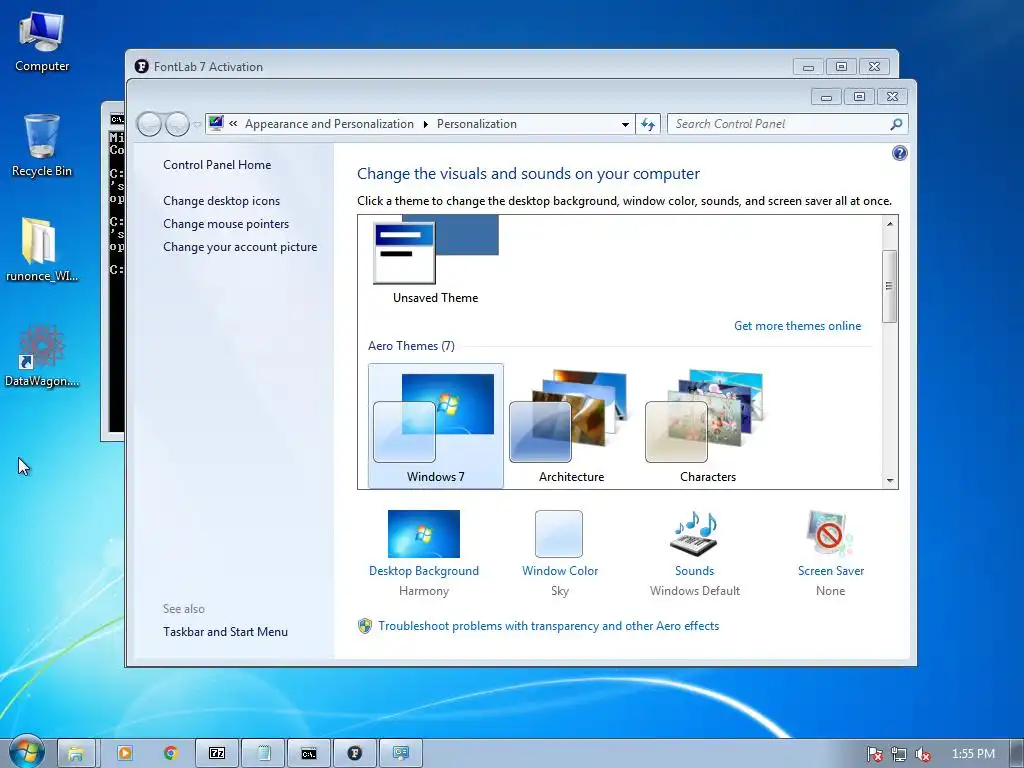Open the Windows Start button
Screen dimensions: 1024x768
(26, 751)
